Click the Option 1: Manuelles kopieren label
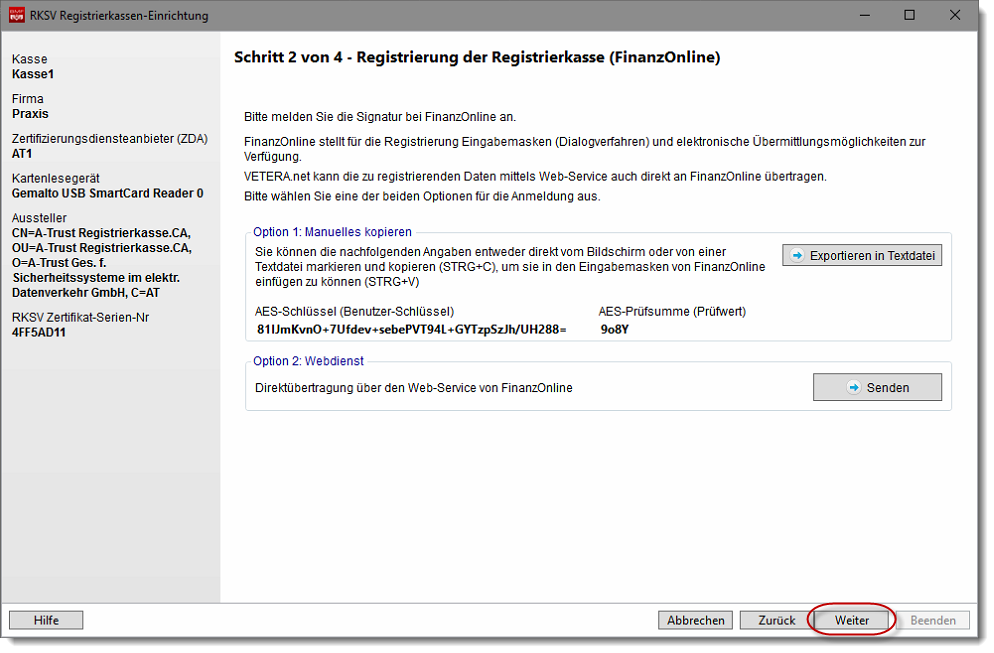This screenshot has width=994, height=653. click(x=333, y=232)
